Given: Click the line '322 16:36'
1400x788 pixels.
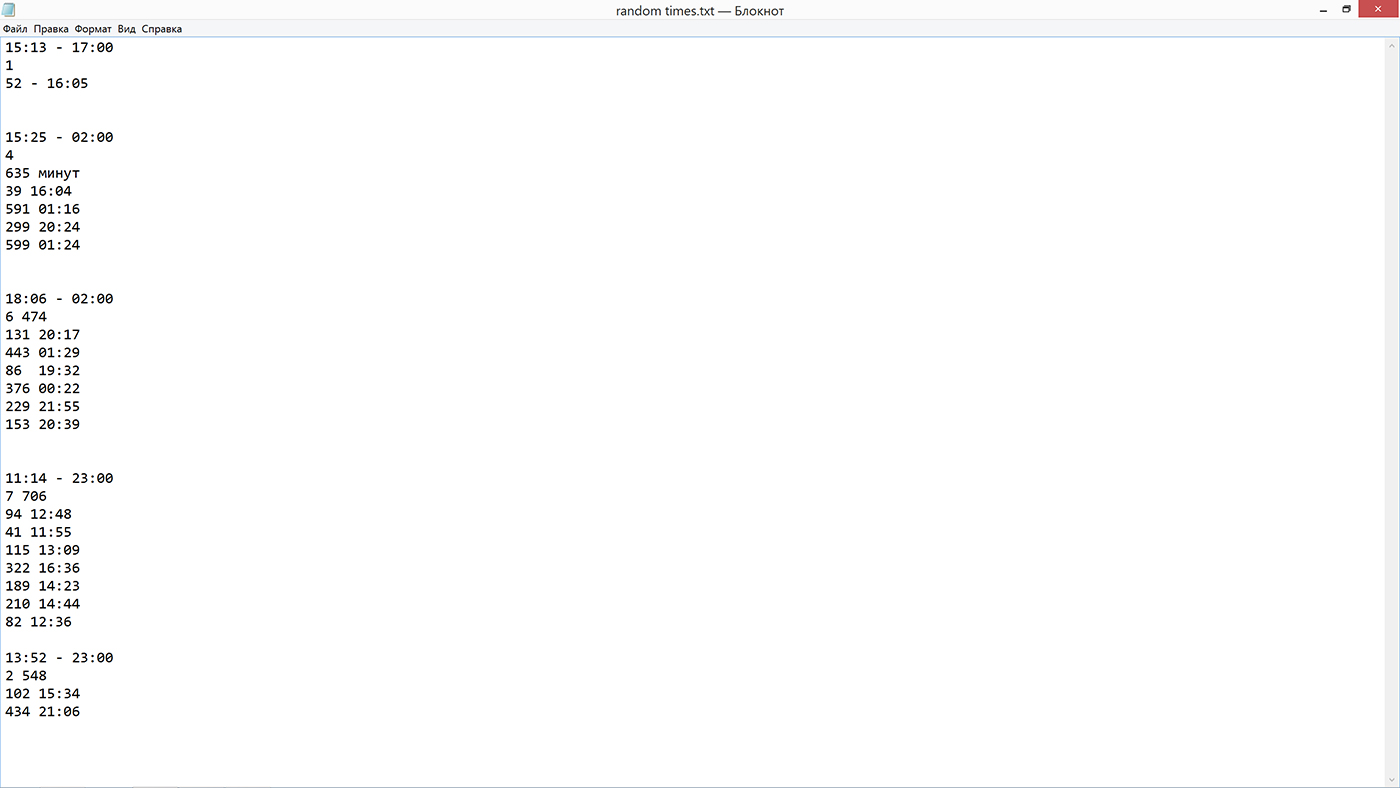Looking at the screenshot, I should click(x=42, y=569).
